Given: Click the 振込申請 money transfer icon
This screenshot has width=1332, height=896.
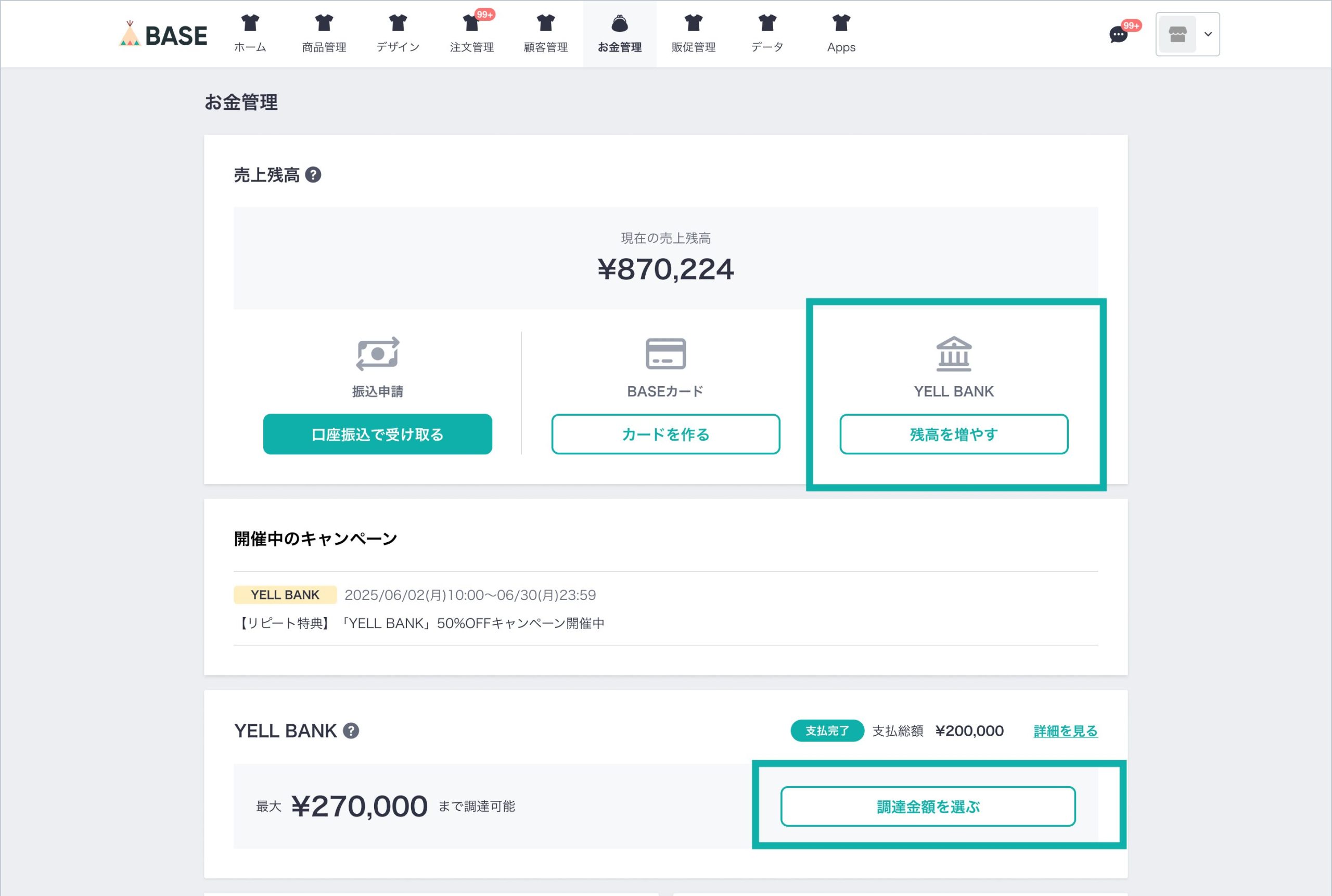Looking at the screenshot, I should pyautogui.click(x=378, y=354).
